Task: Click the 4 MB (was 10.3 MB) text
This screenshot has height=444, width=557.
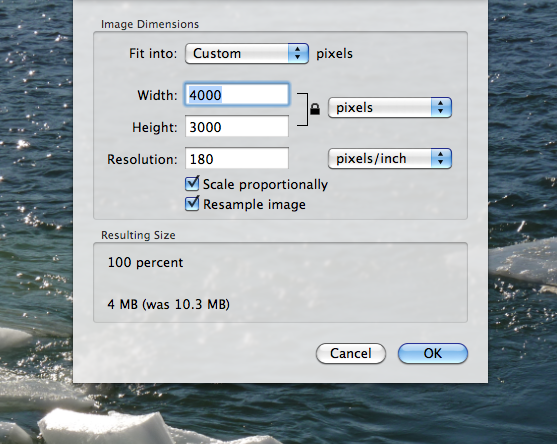Action: pyautogui.click(x=169, y=304)
